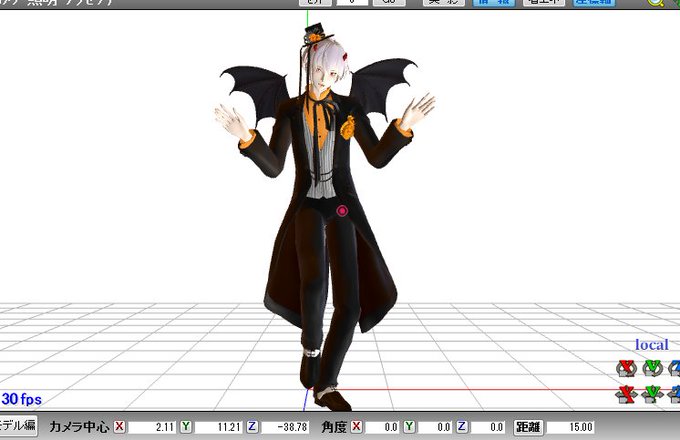
Task: Click the '30 fps' indicator text
Action: 22,399
